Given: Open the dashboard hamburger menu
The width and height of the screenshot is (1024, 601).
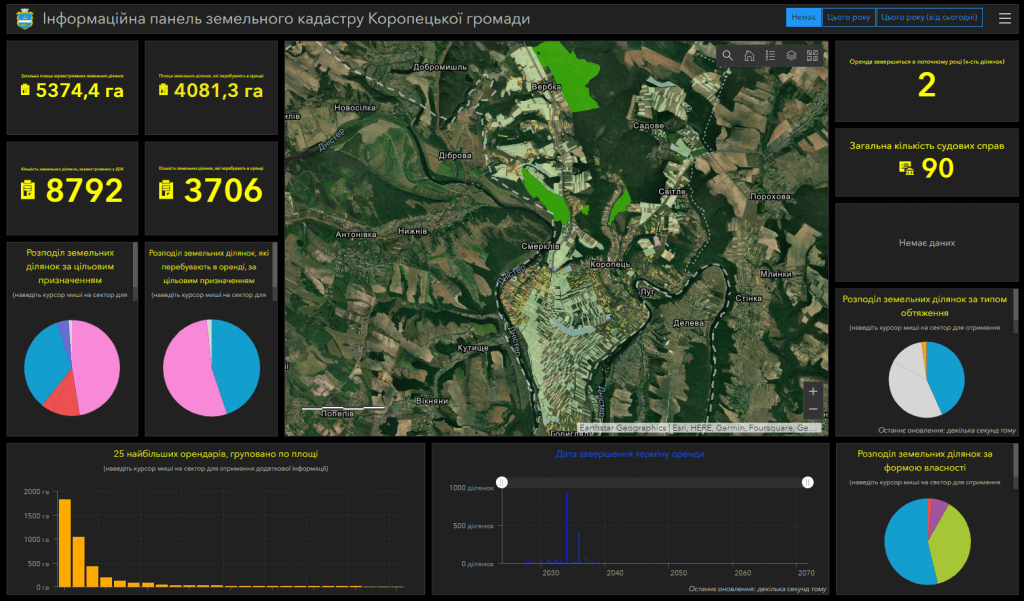Looking at the screenshot, I should click(1005, 18).
